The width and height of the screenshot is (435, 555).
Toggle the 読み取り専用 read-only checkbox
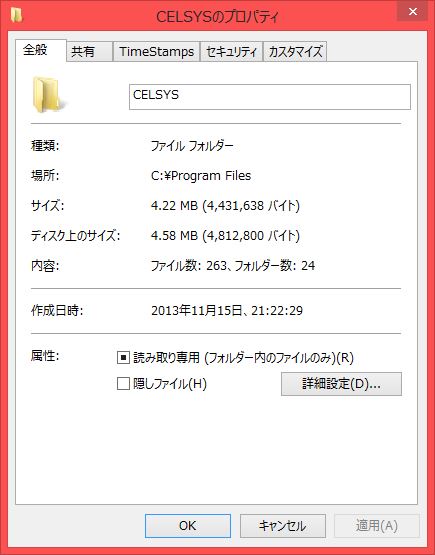point(123,357)
